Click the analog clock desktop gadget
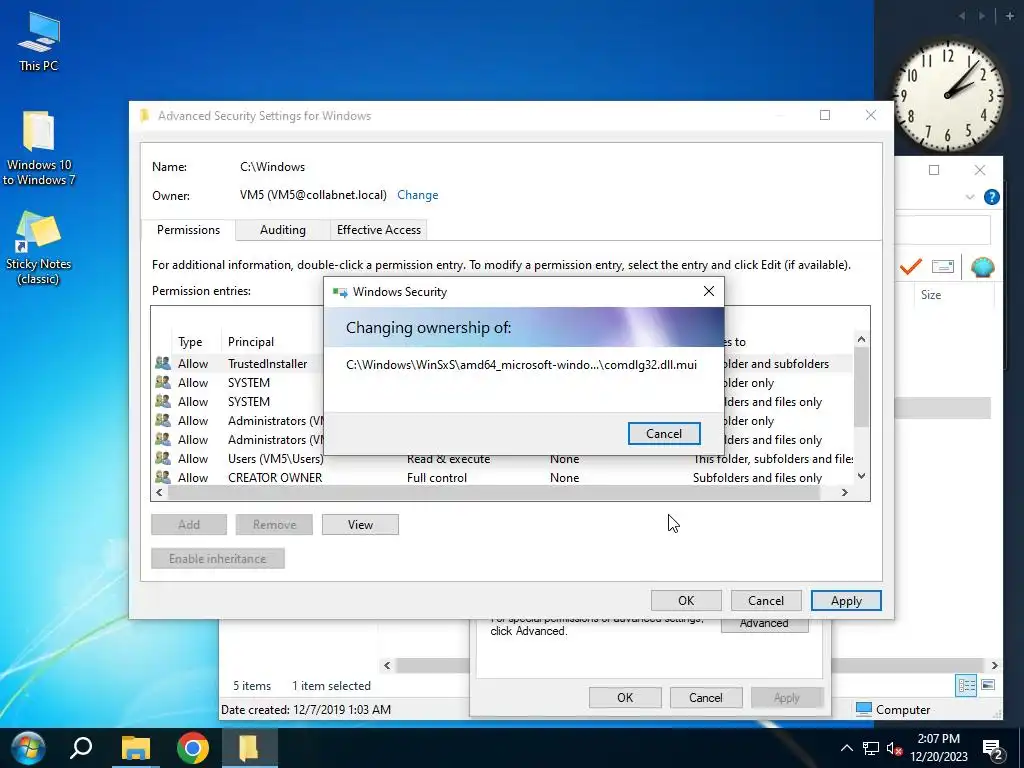The height and width of the screenshot is (768, 1024). 948,96
